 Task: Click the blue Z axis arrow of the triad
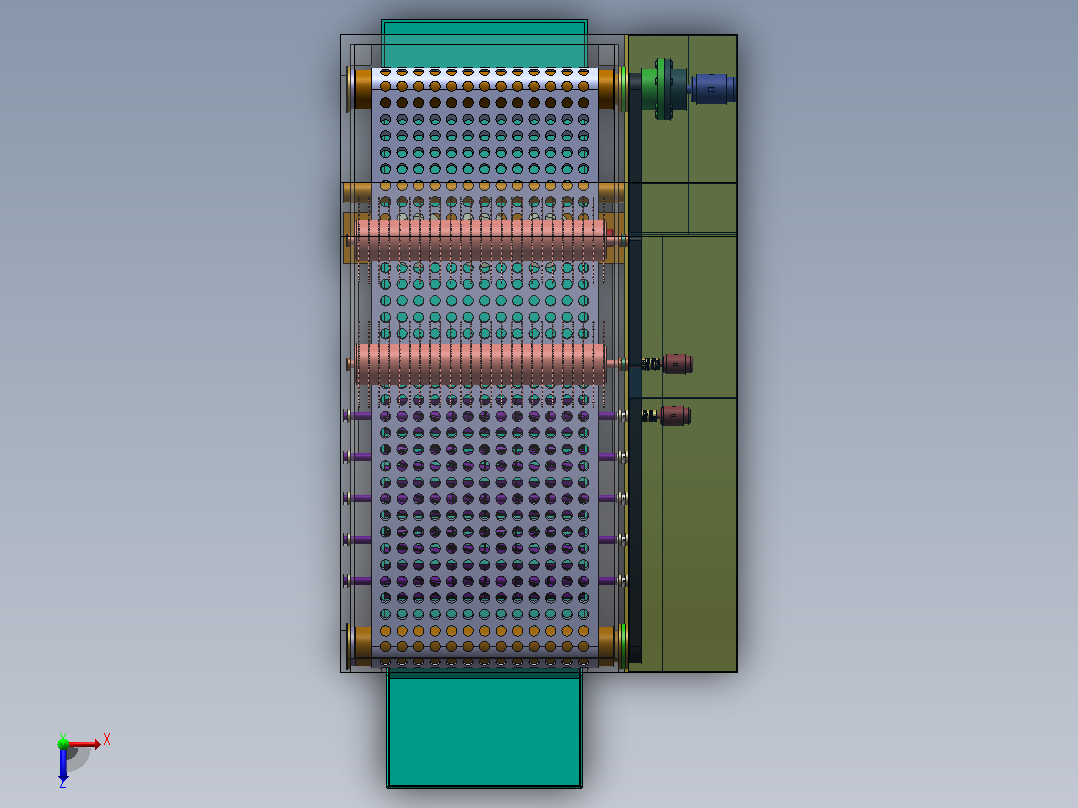[x=63, y=763]
